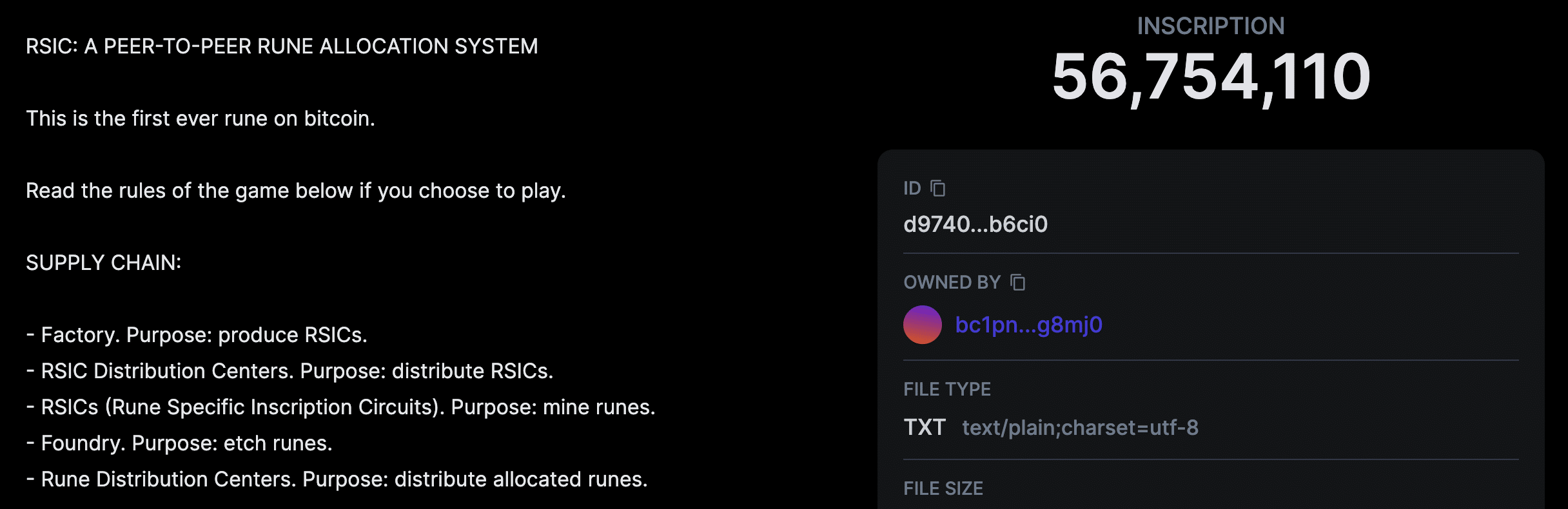Open owner address bc1pn...g8mj0 link
1568x509 pixels.
[x=1028, y=325]
